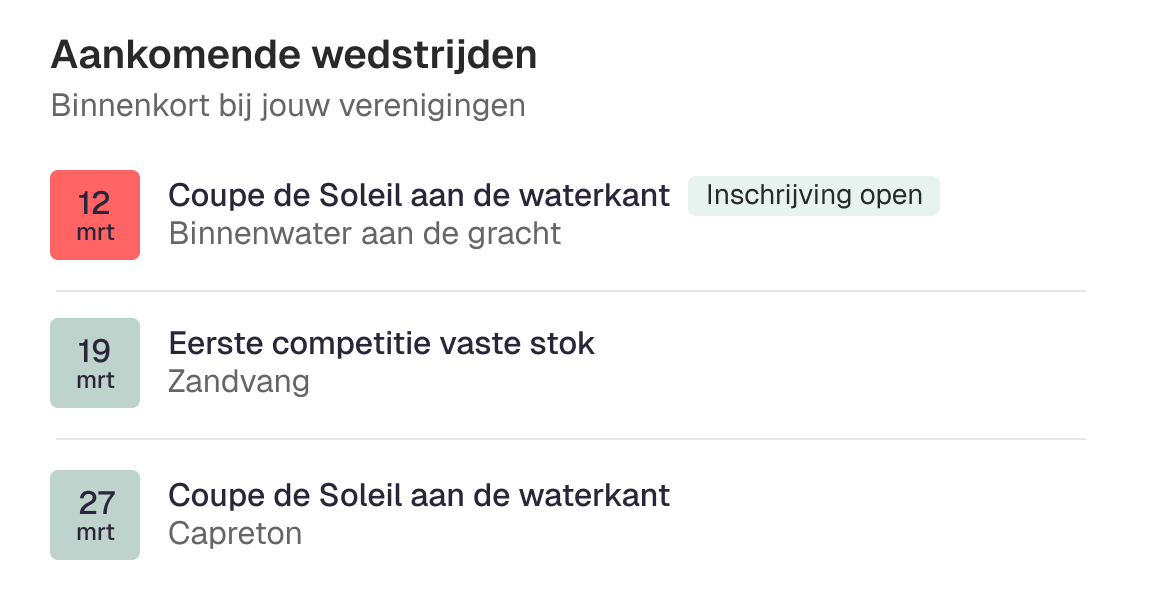
Task: Click the 'Aankomende wedstrijden' heading
Action: point(294,55)
